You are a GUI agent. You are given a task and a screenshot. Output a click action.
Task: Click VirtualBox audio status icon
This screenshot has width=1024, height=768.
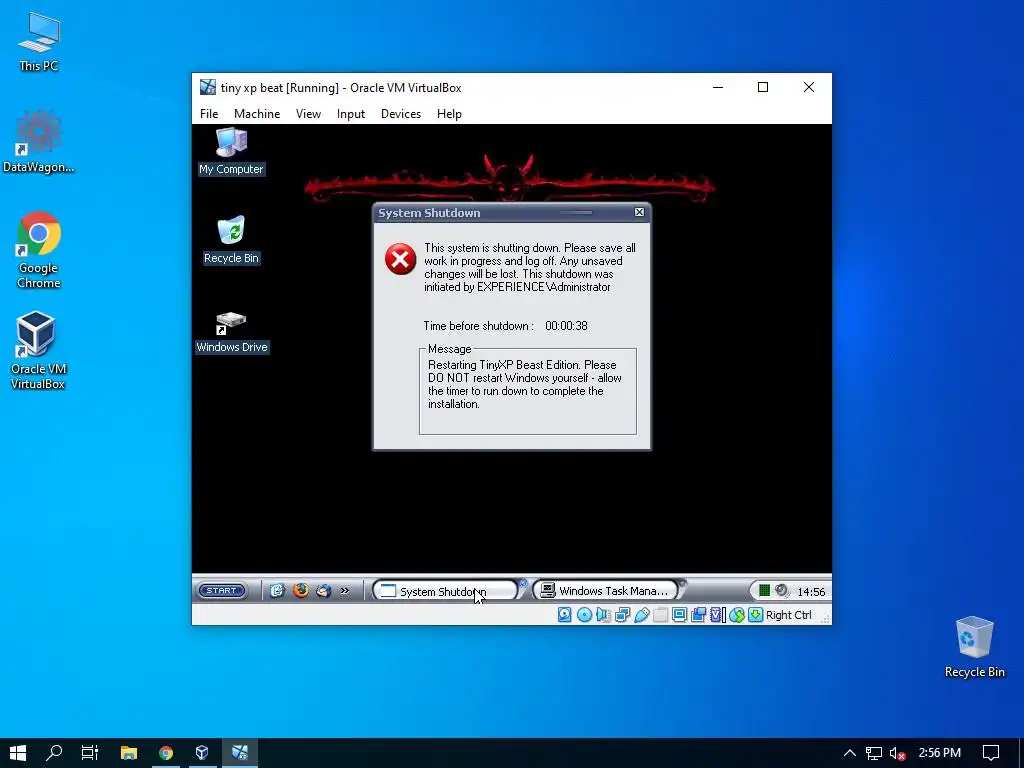(x=603, y=615)
